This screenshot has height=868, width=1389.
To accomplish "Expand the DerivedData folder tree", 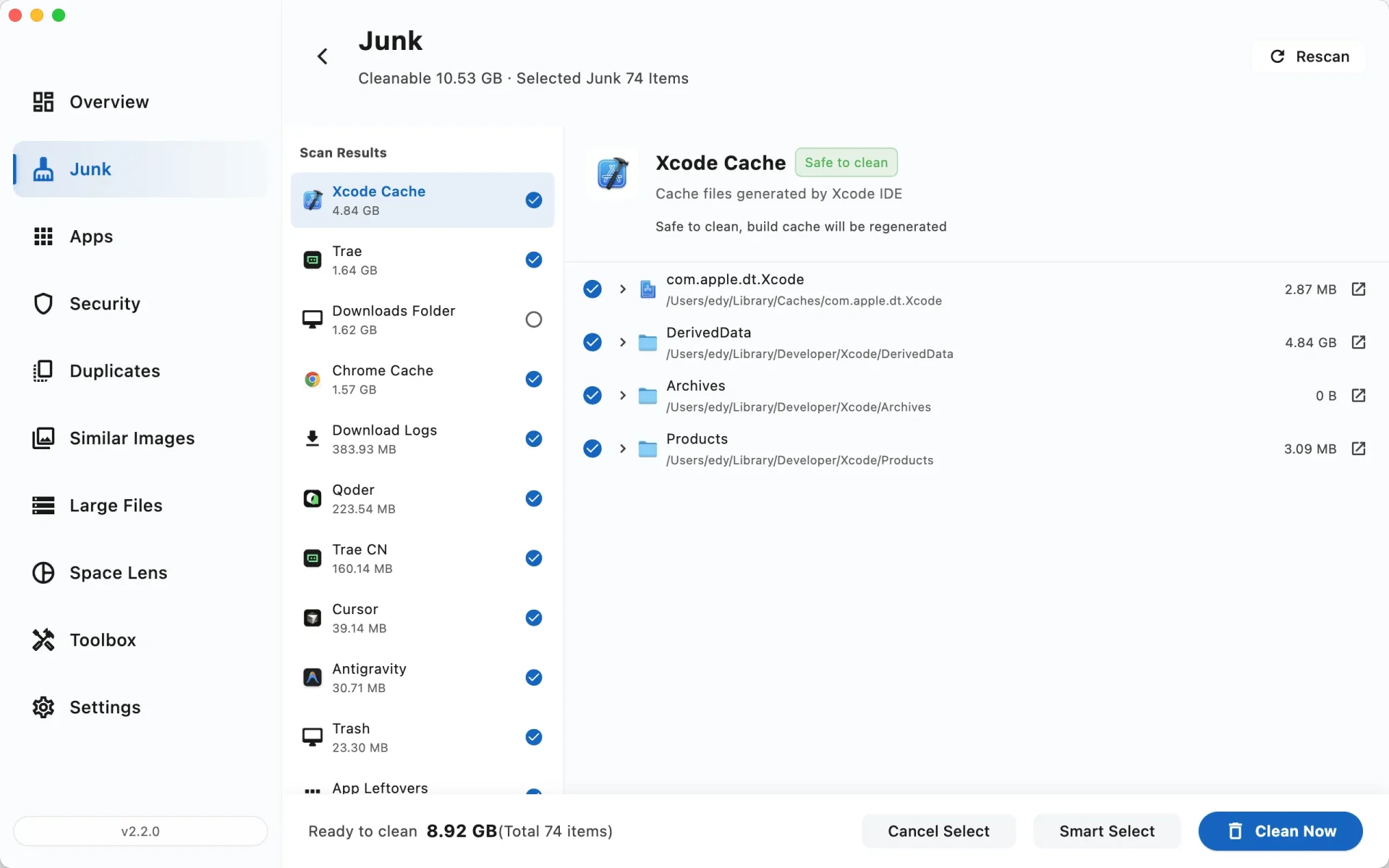I will click(x=622, y=342).
